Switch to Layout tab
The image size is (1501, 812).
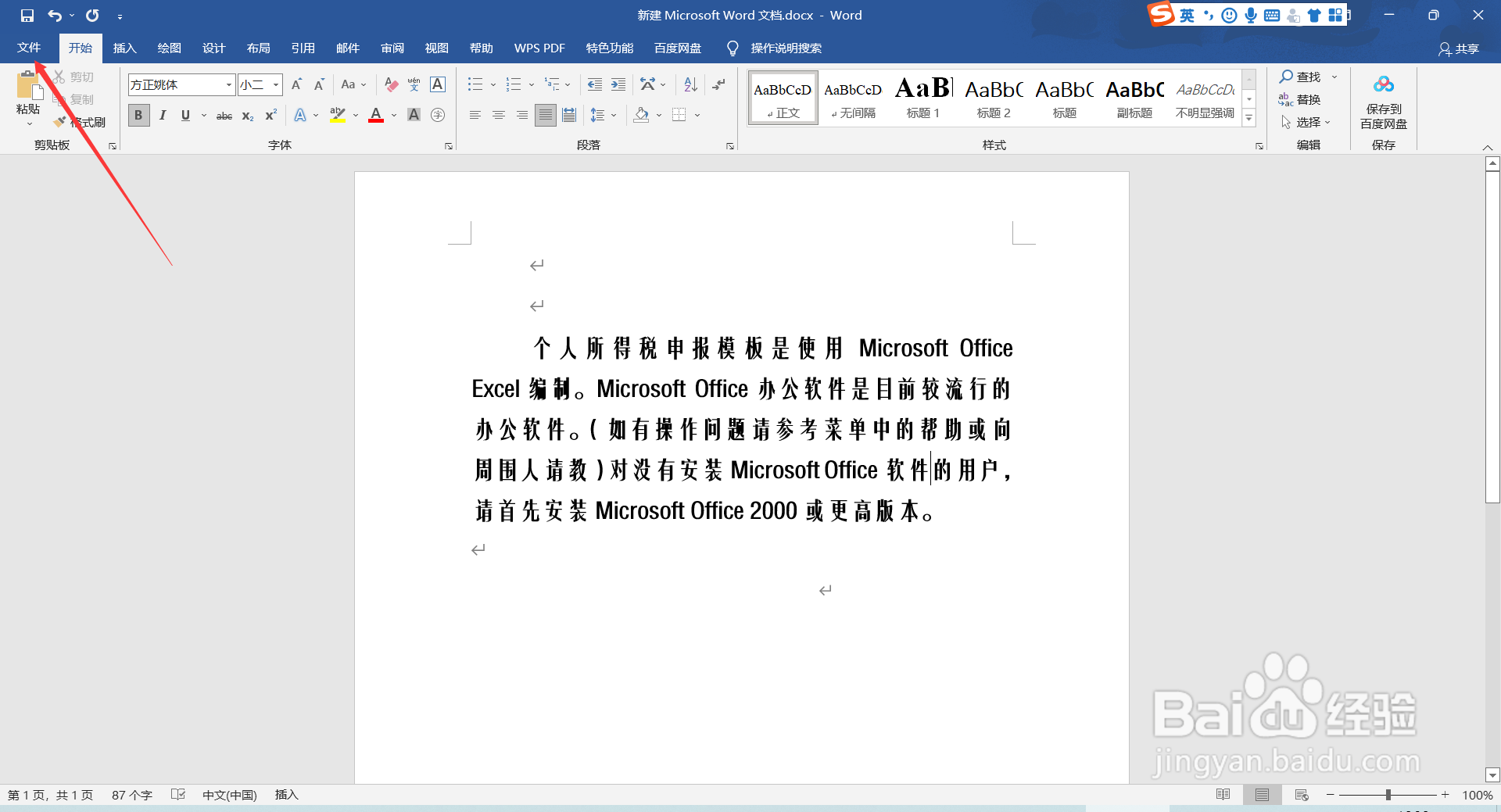(x=258, y=48)
